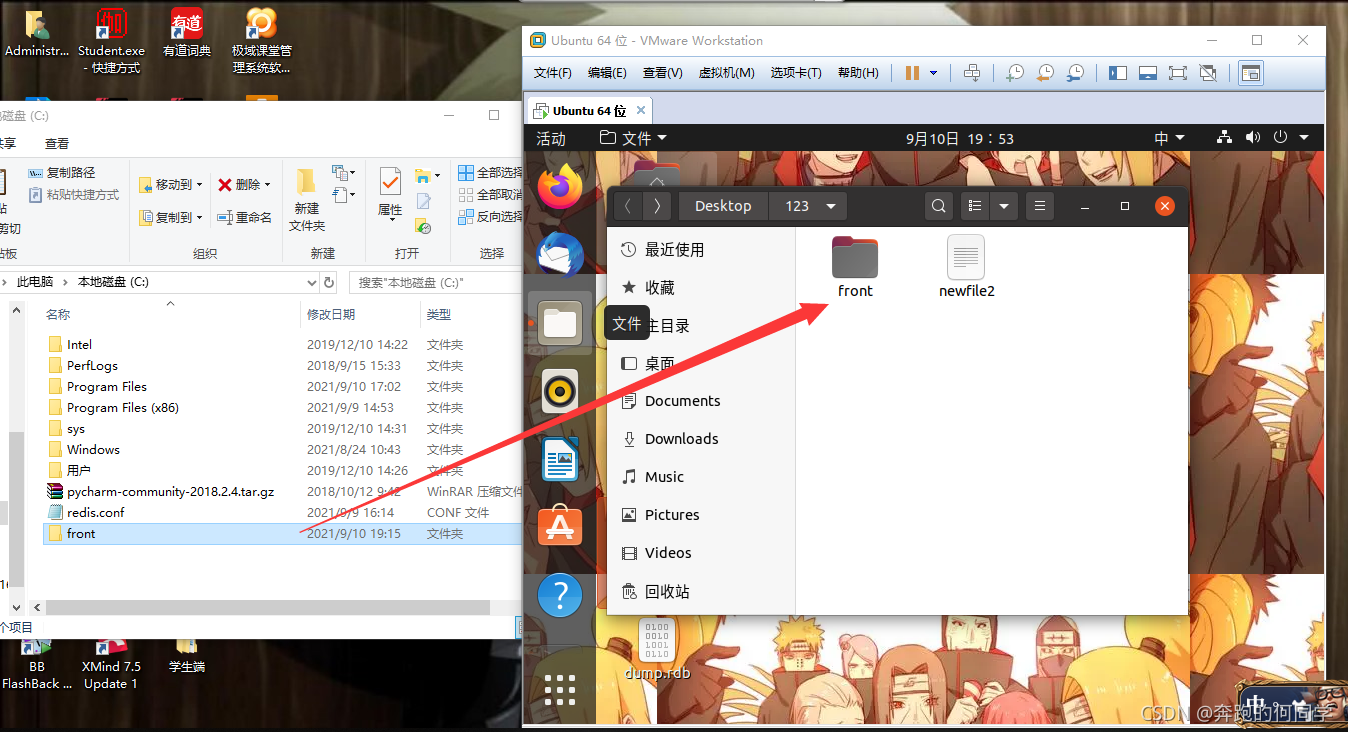Image resolution: width=1348 pixels, height=732 pixels.
Task: Click the Explorer search box for 本地磁盘 (C:)
Action: tap(436, 282)
